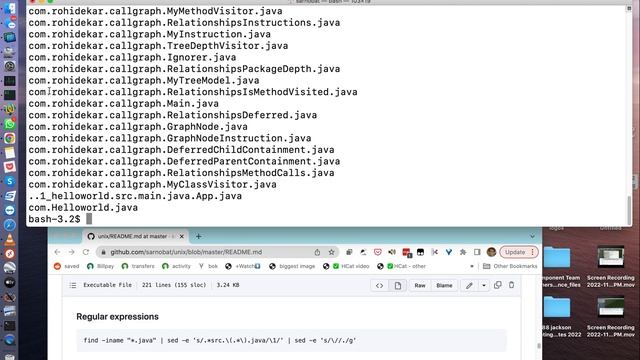Click the '3.24 KB' file size
Image resolution: width=640 pixels, height=360 pixels.
pos(228,285)
